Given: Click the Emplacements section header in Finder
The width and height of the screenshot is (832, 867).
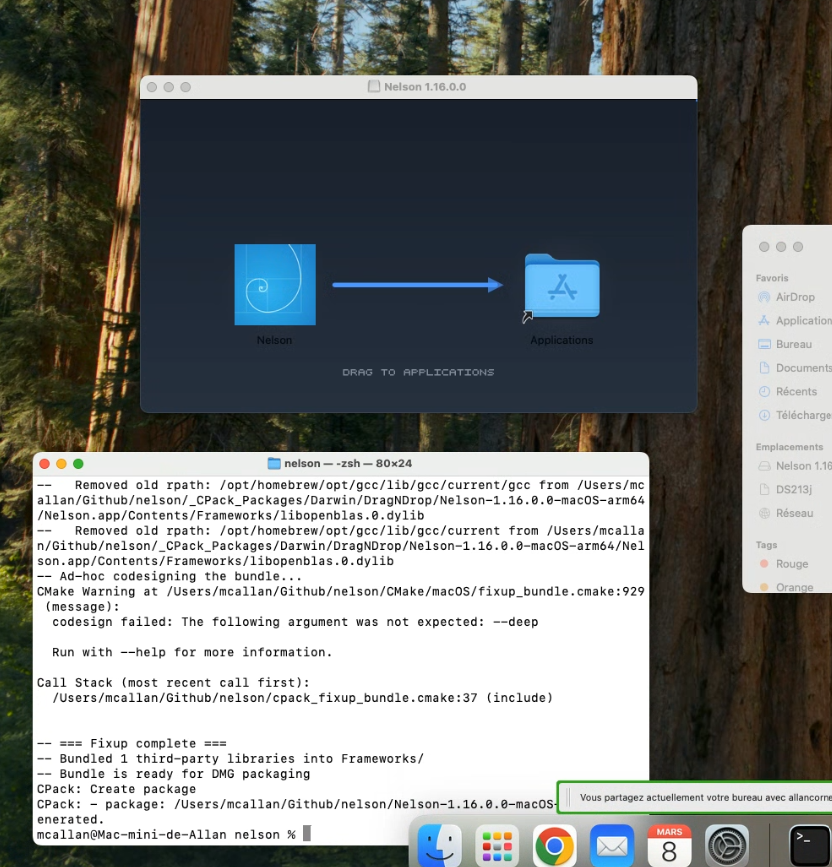Looking at the screenshot, I should [789, 447].
